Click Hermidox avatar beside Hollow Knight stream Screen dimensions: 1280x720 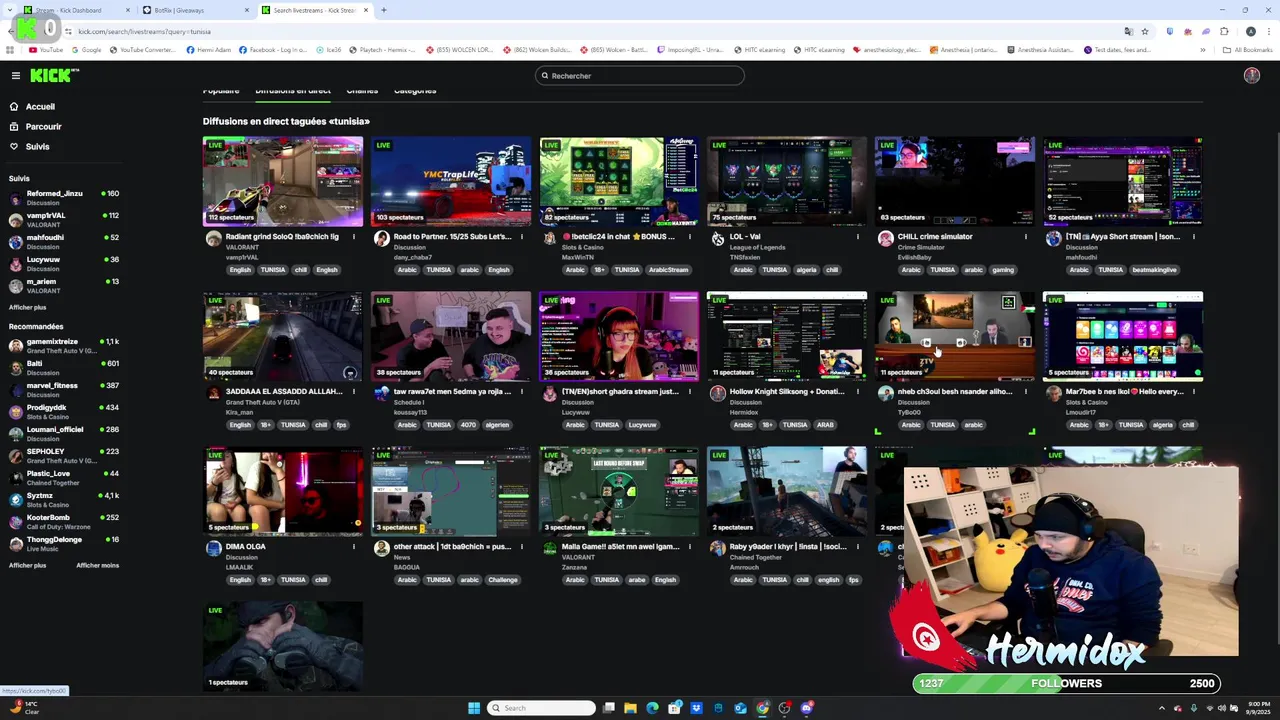click(x=717, y=394)
